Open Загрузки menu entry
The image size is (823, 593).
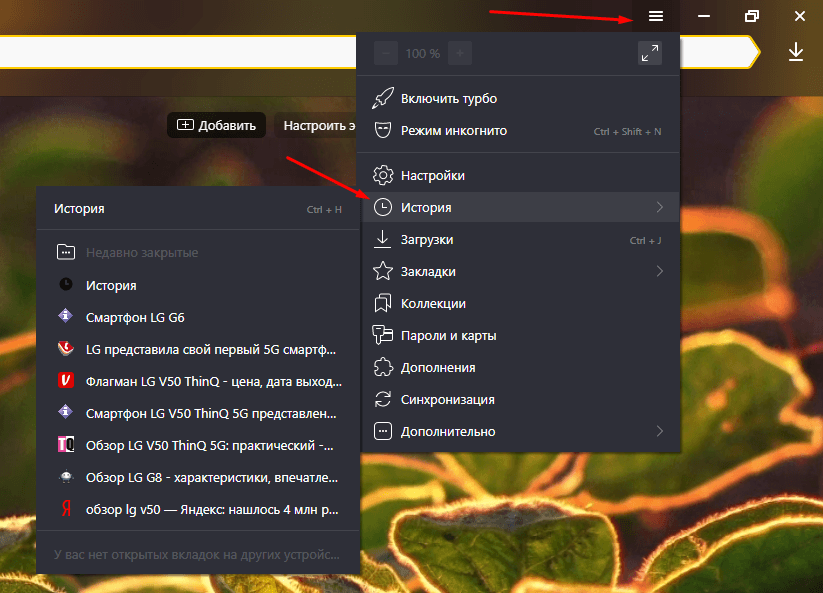click(518, 239)
